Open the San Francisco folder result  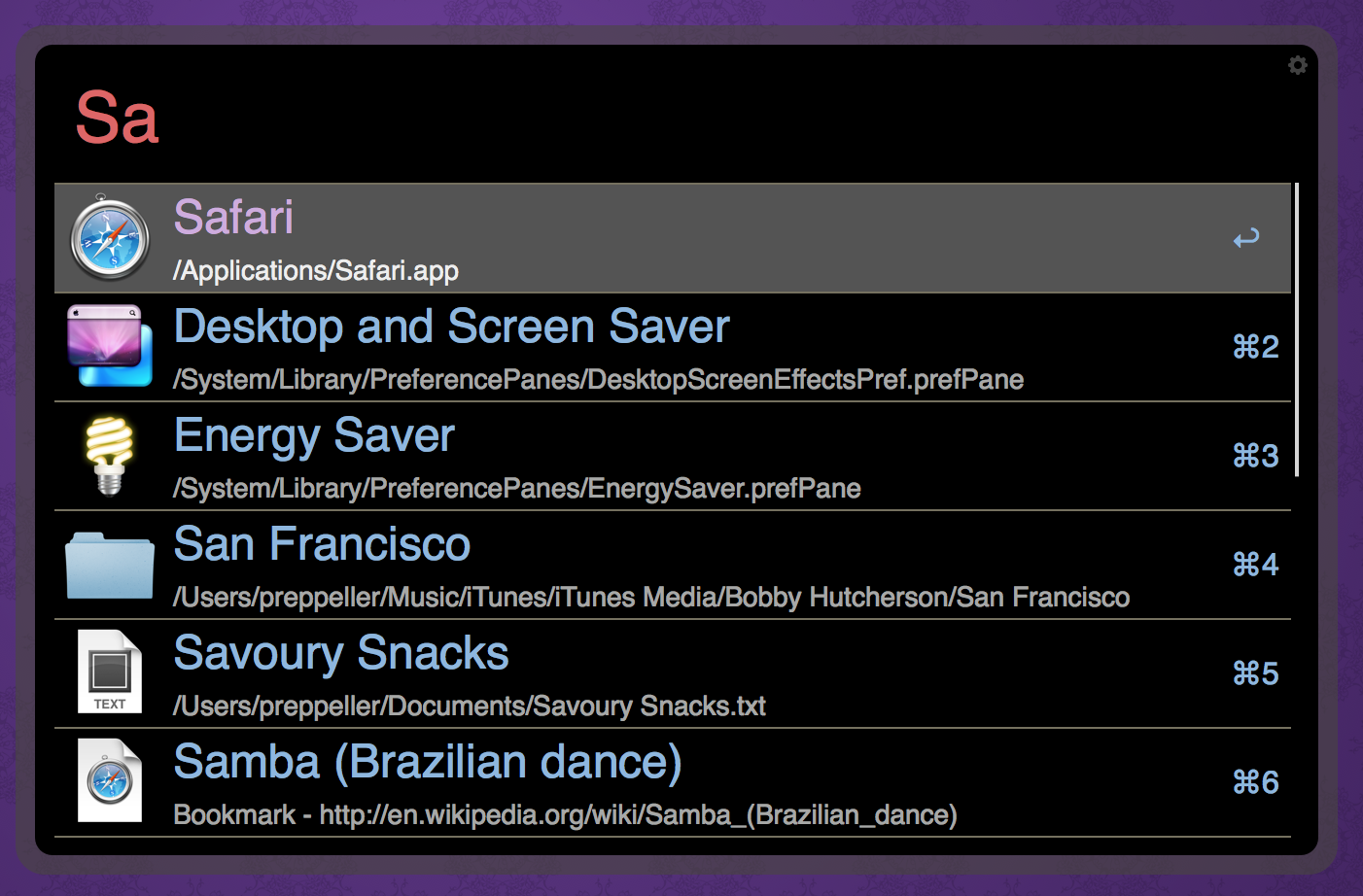[322, 544]
